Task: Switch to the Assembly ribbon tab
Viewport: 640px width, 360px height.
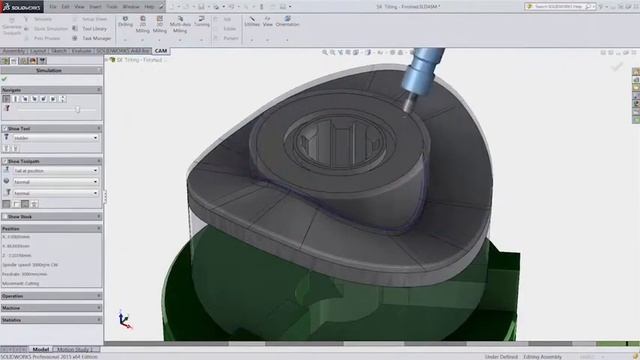Action: click(x=14, y=51)
